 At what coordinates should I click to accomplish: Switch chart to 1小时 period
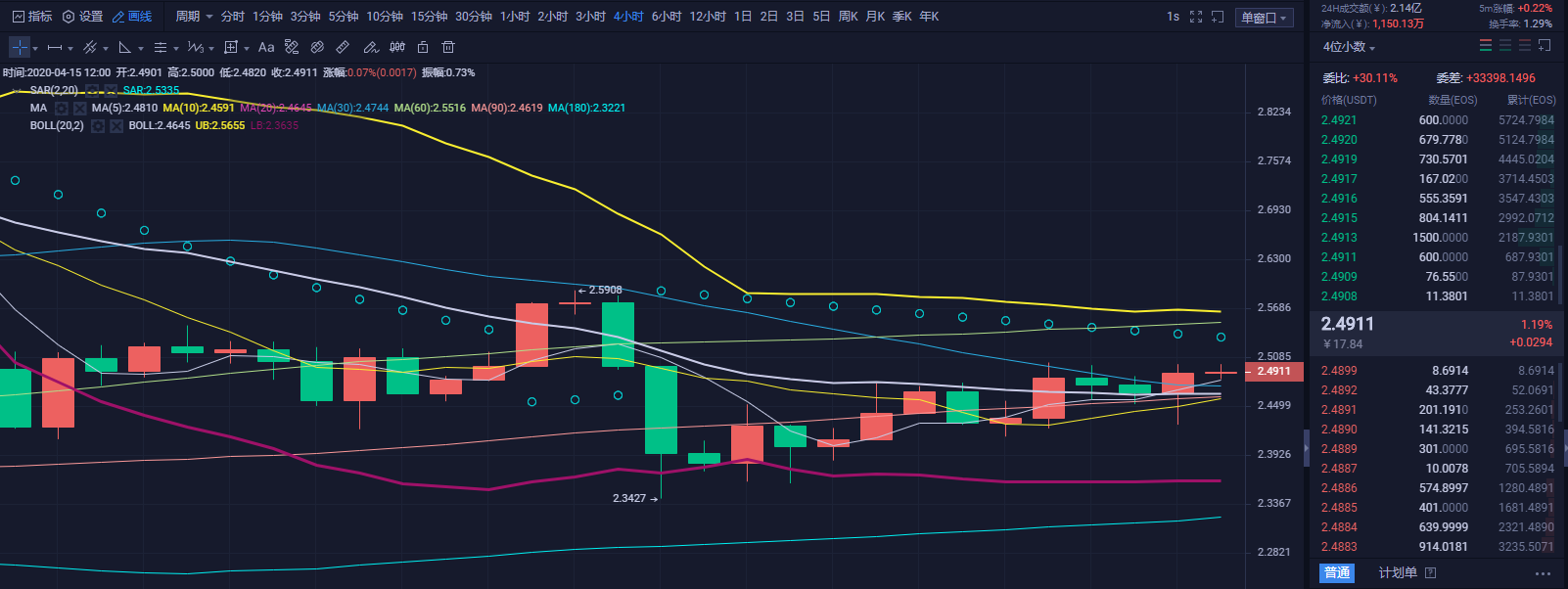tap(515, 17)
